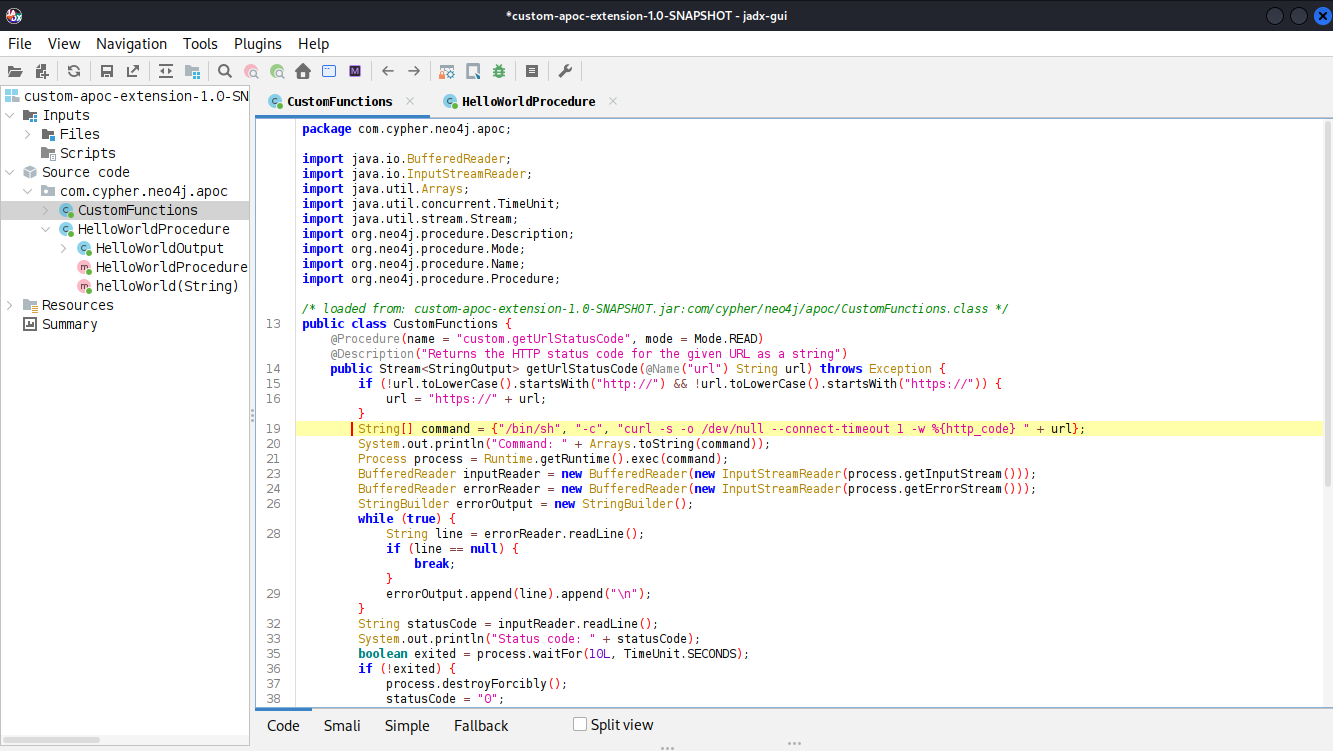Open the debugger via green bug icon
This screenshot has height=751, width=1333.
point(499,71)
